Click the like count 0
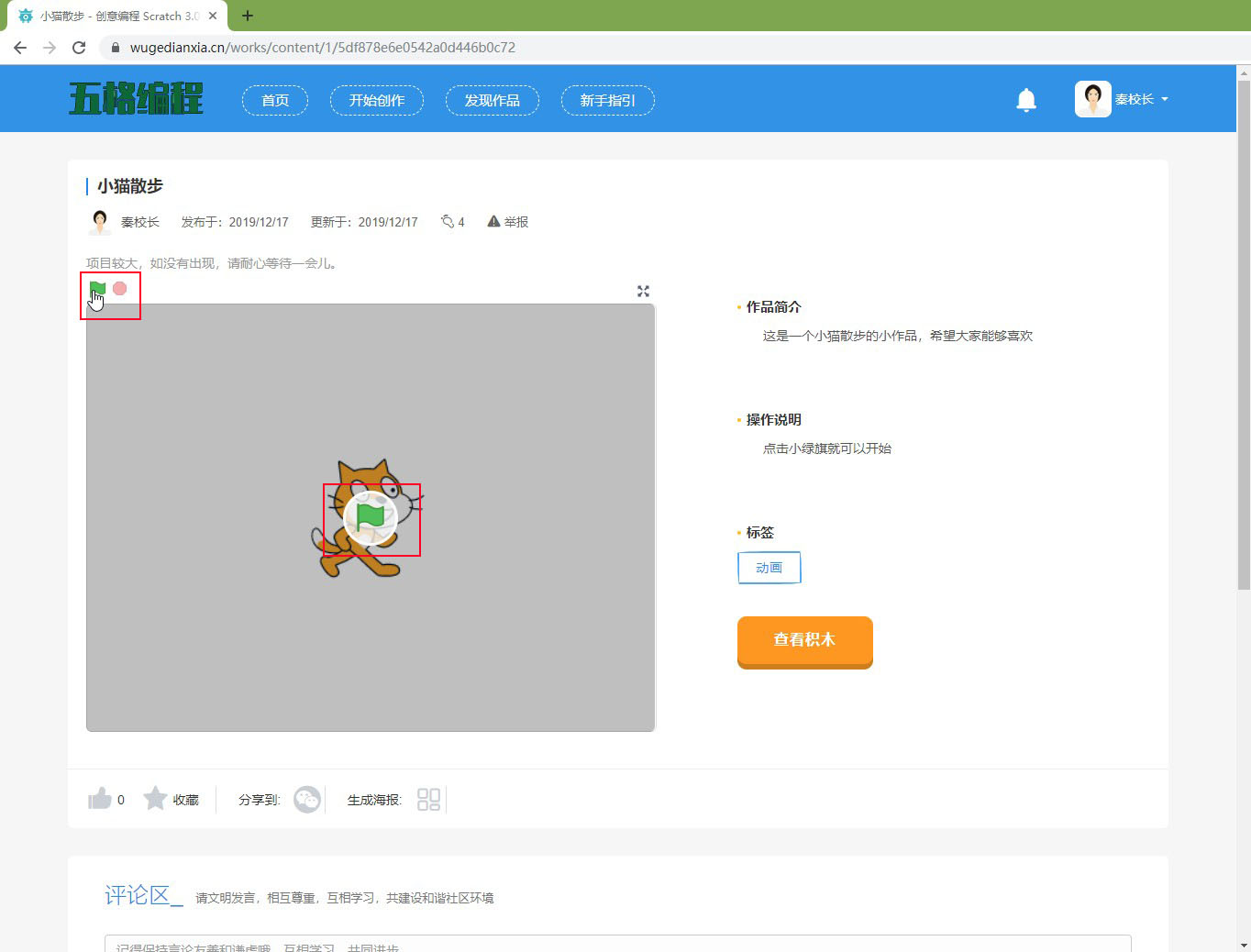The image size is (1251, 952). pos(121,800)
